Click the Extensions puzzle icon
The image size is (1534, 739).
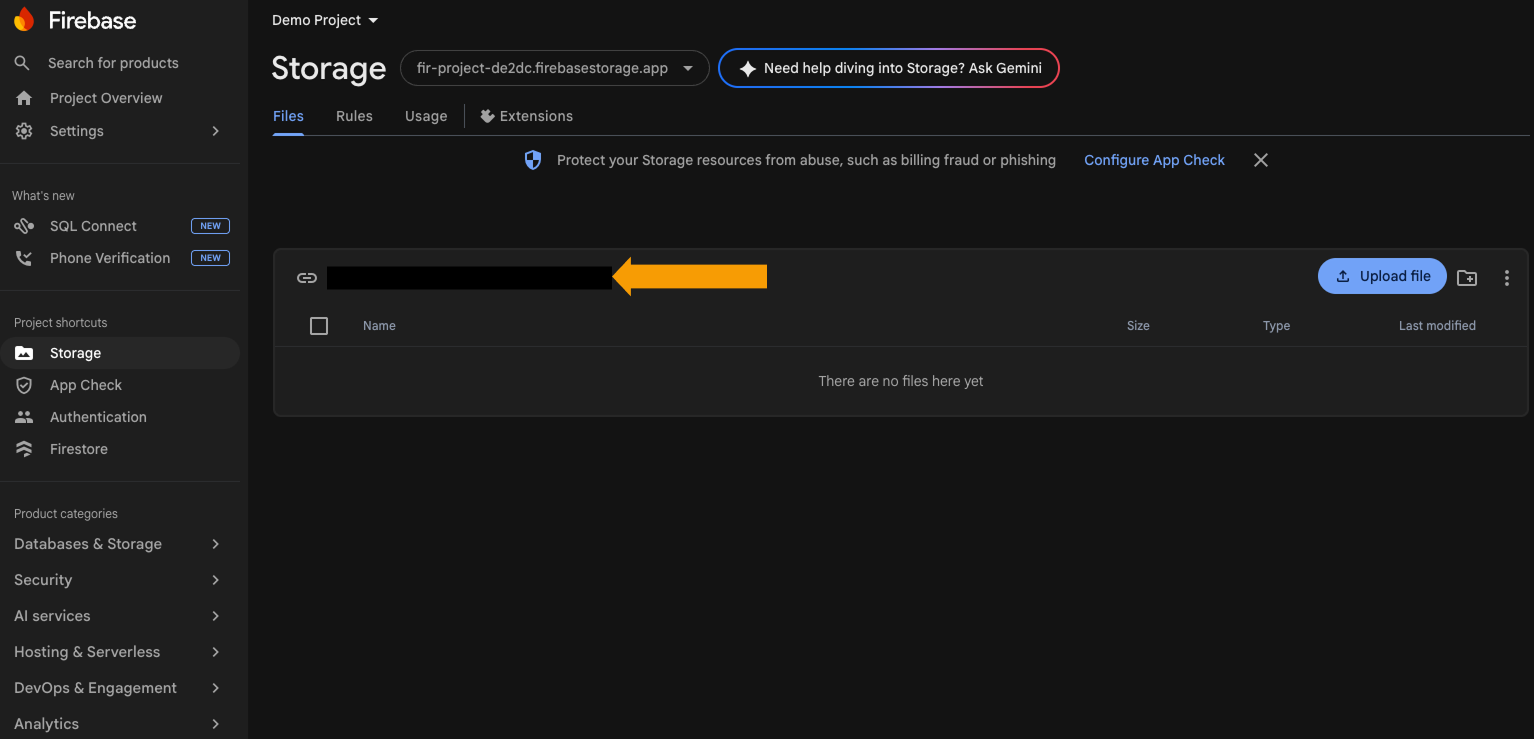(488, 116)
